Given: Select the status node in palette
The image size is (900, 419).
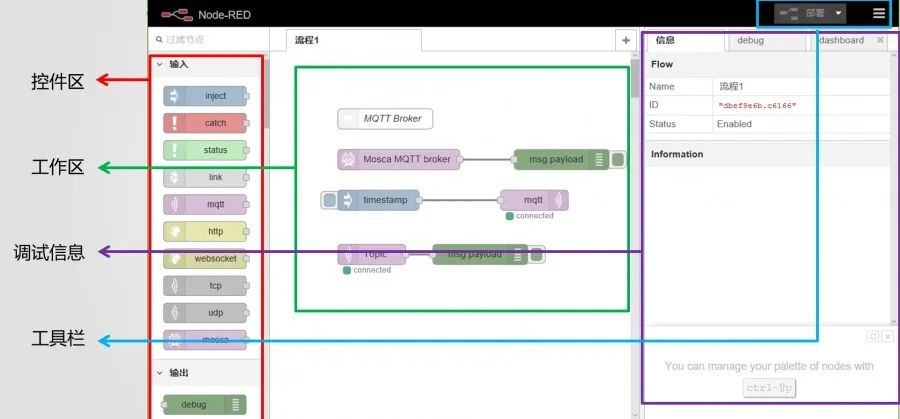Looking at the screenshot, I should (x=205, y=150).
